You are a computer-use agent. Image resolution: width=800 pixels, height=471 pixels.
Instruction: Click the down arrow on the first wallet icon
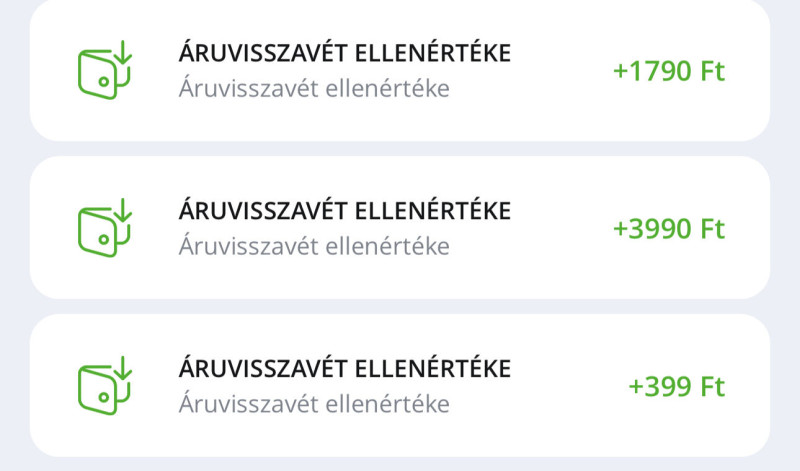[122, 52]
